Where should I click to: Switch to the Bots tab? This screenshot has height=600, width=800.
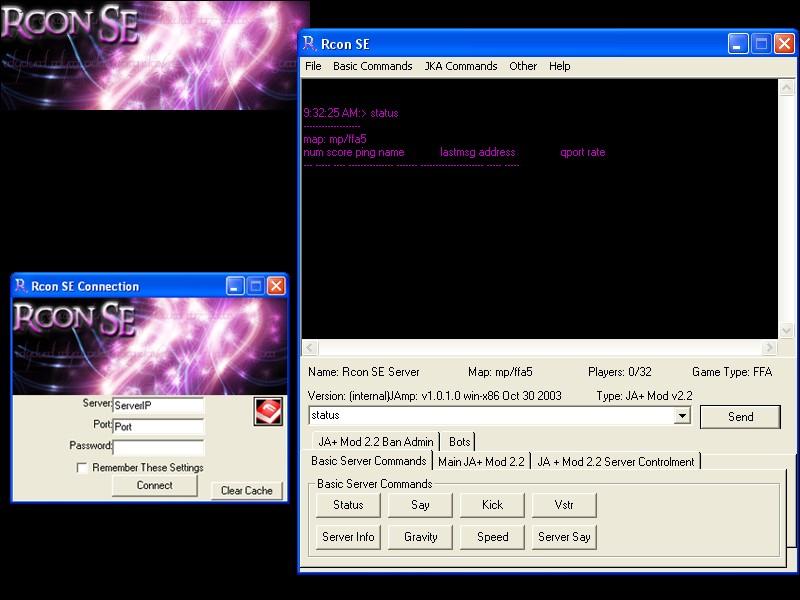click(x=459, y=441)
